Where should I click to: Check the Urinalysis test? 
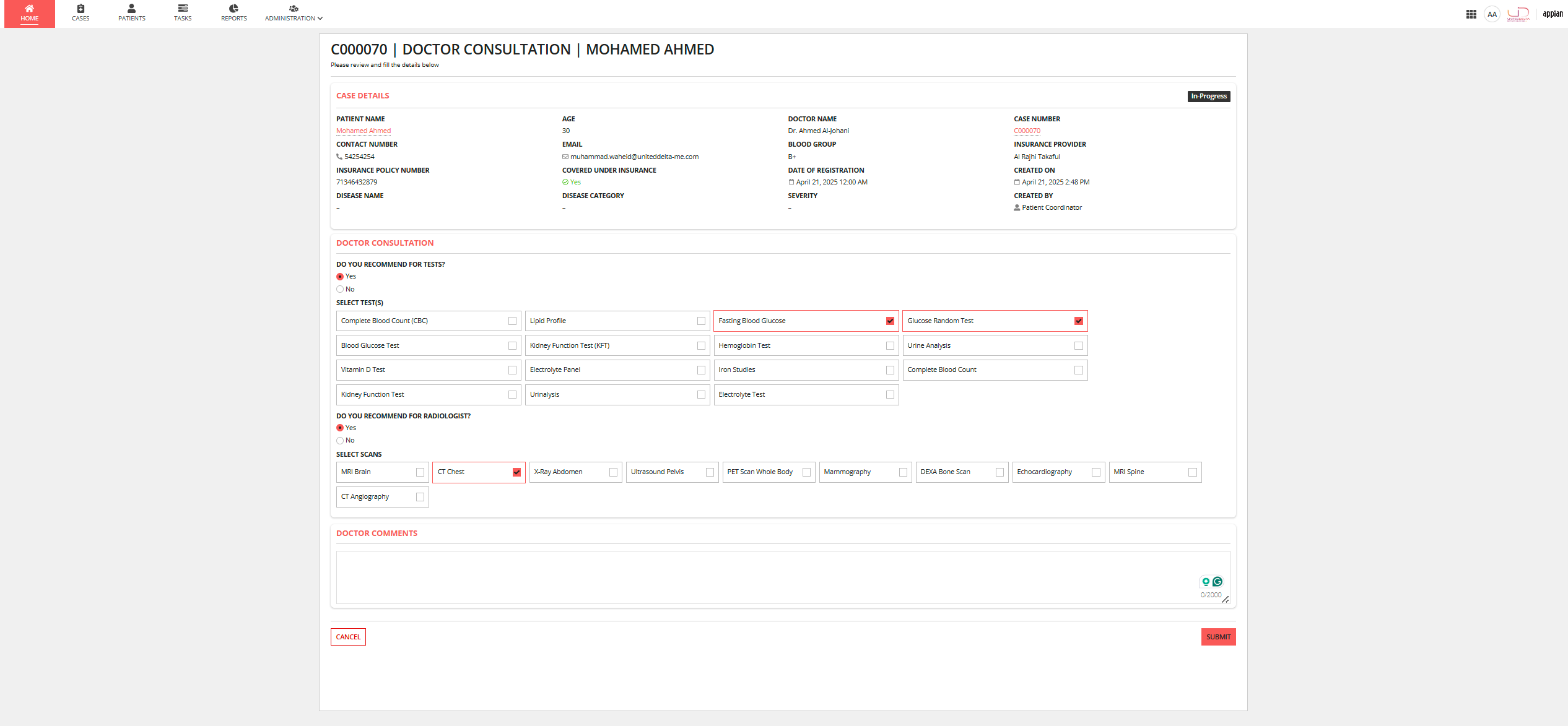701,394
